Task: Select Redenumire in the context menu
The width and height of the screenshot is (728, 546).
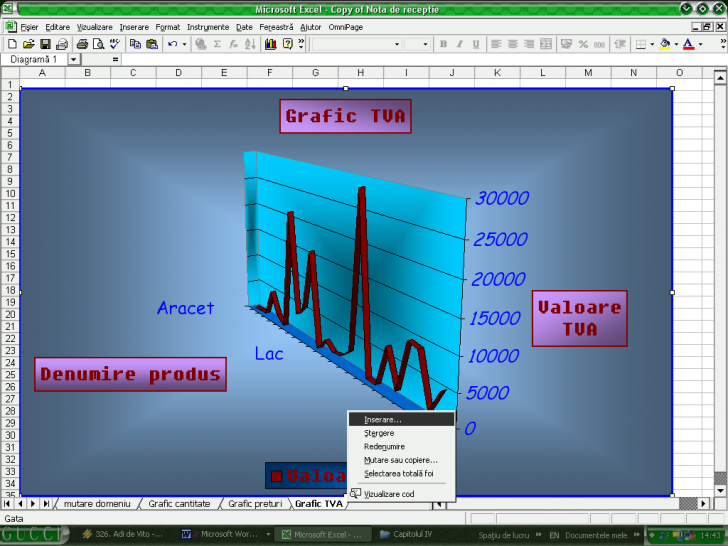Action: tap(384, 446)
